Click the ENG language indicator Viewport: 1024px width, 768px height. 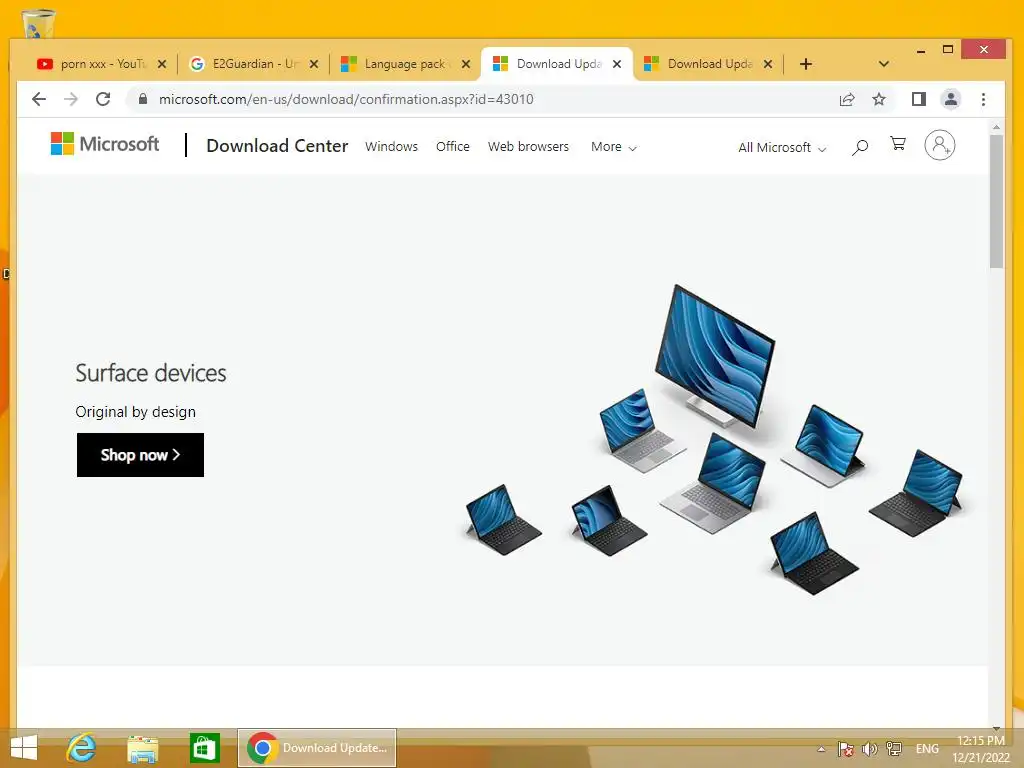pos(927,749)
